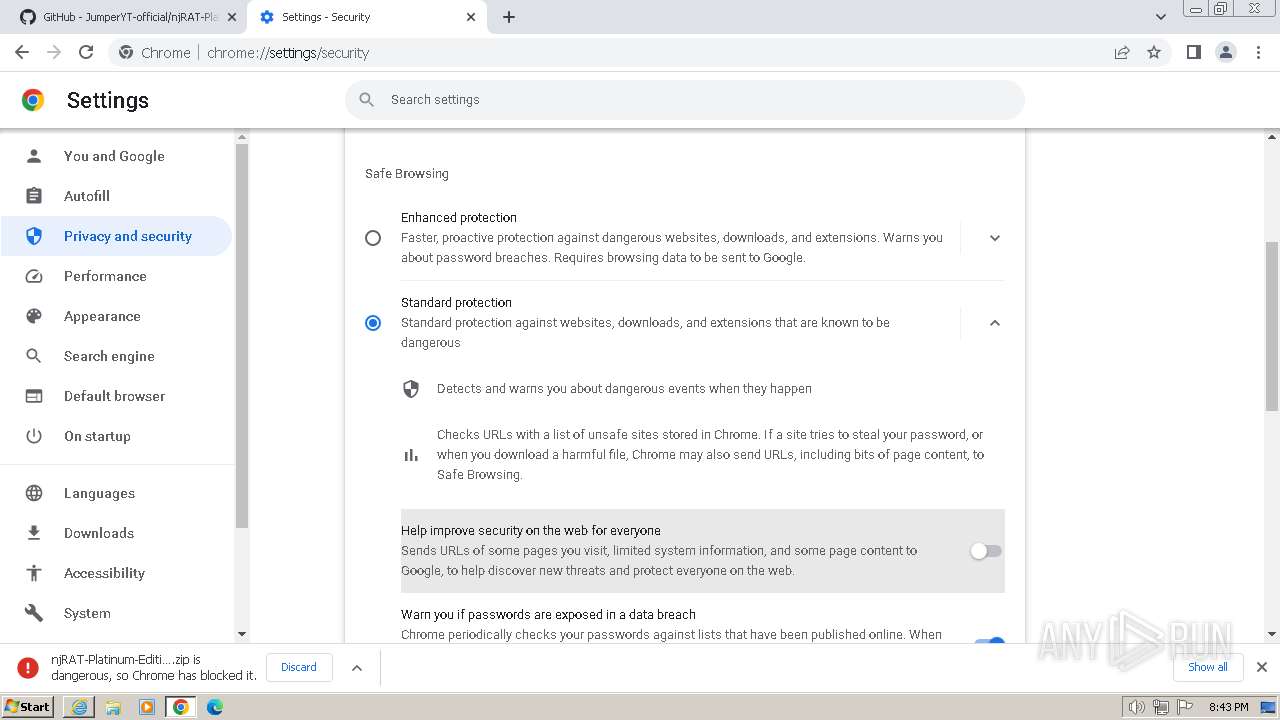
Task: Select Enhanced protection radio button
Action: (x=373, y=238)
